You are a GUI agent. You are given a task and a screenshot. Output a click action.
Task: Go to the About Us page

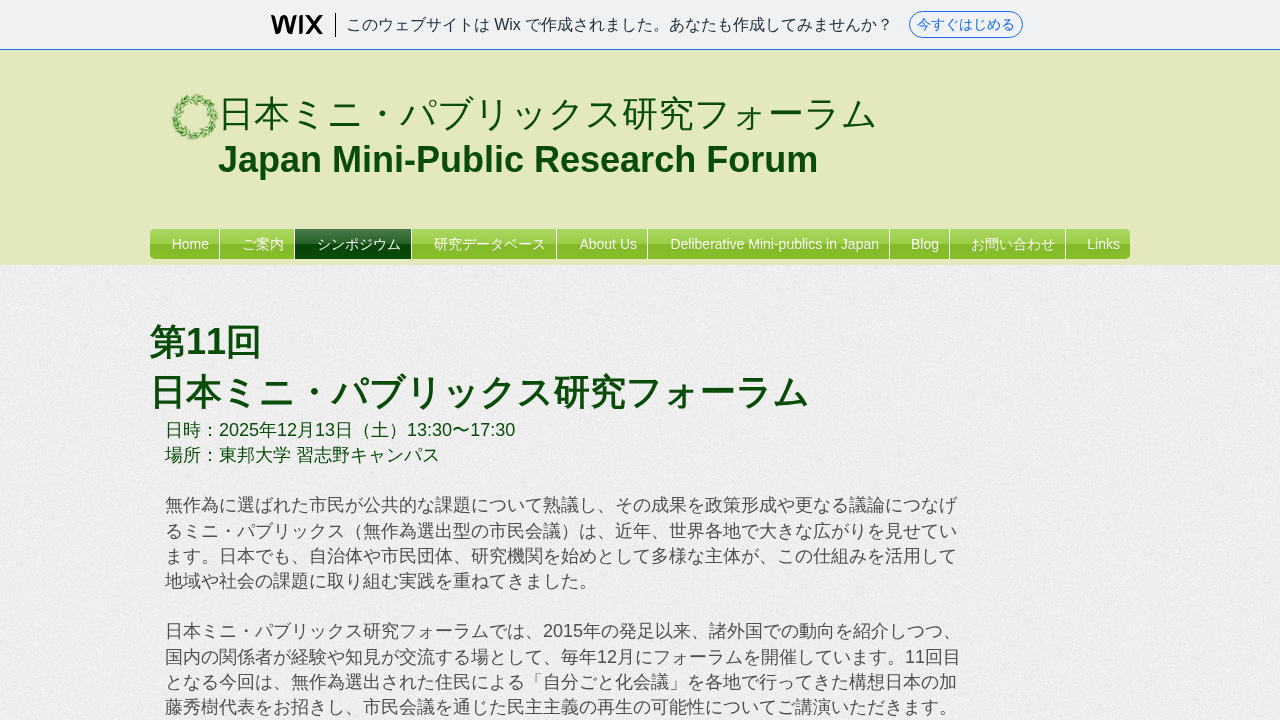pyautogui.click(x=602, y=244)
